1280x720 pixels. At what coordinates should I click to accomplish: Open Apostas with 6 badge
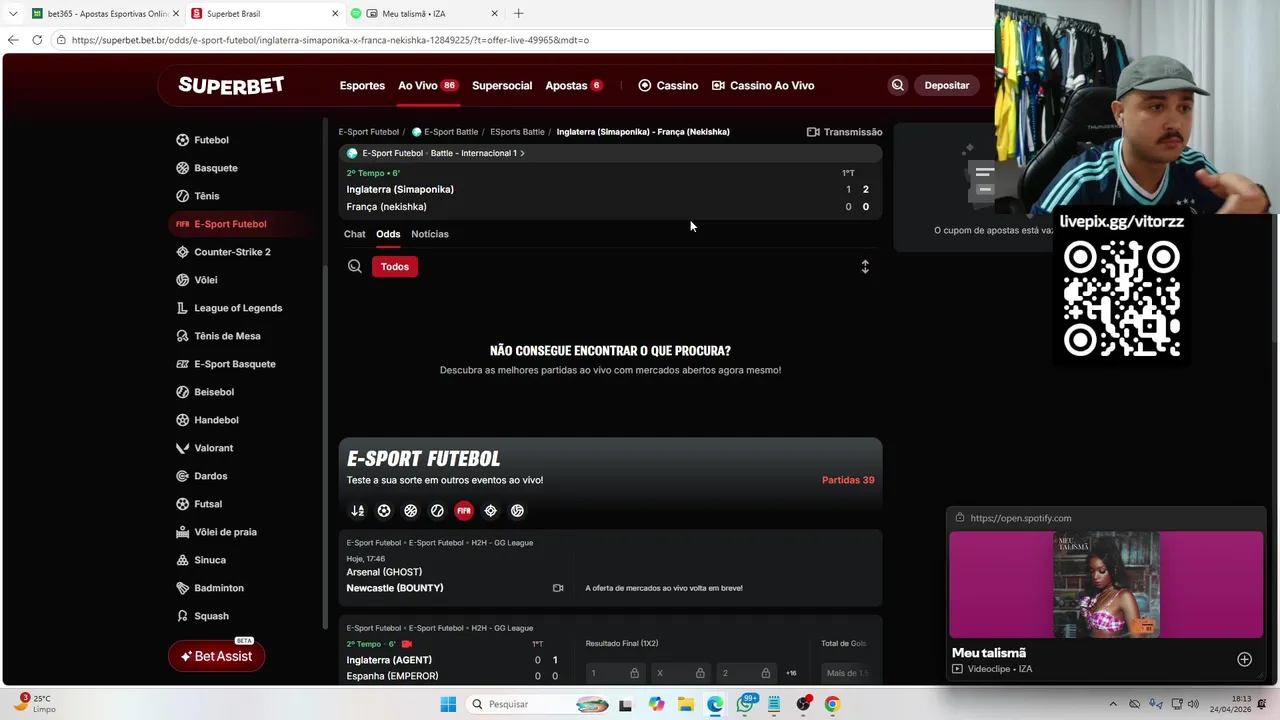[x=574, y=85]
